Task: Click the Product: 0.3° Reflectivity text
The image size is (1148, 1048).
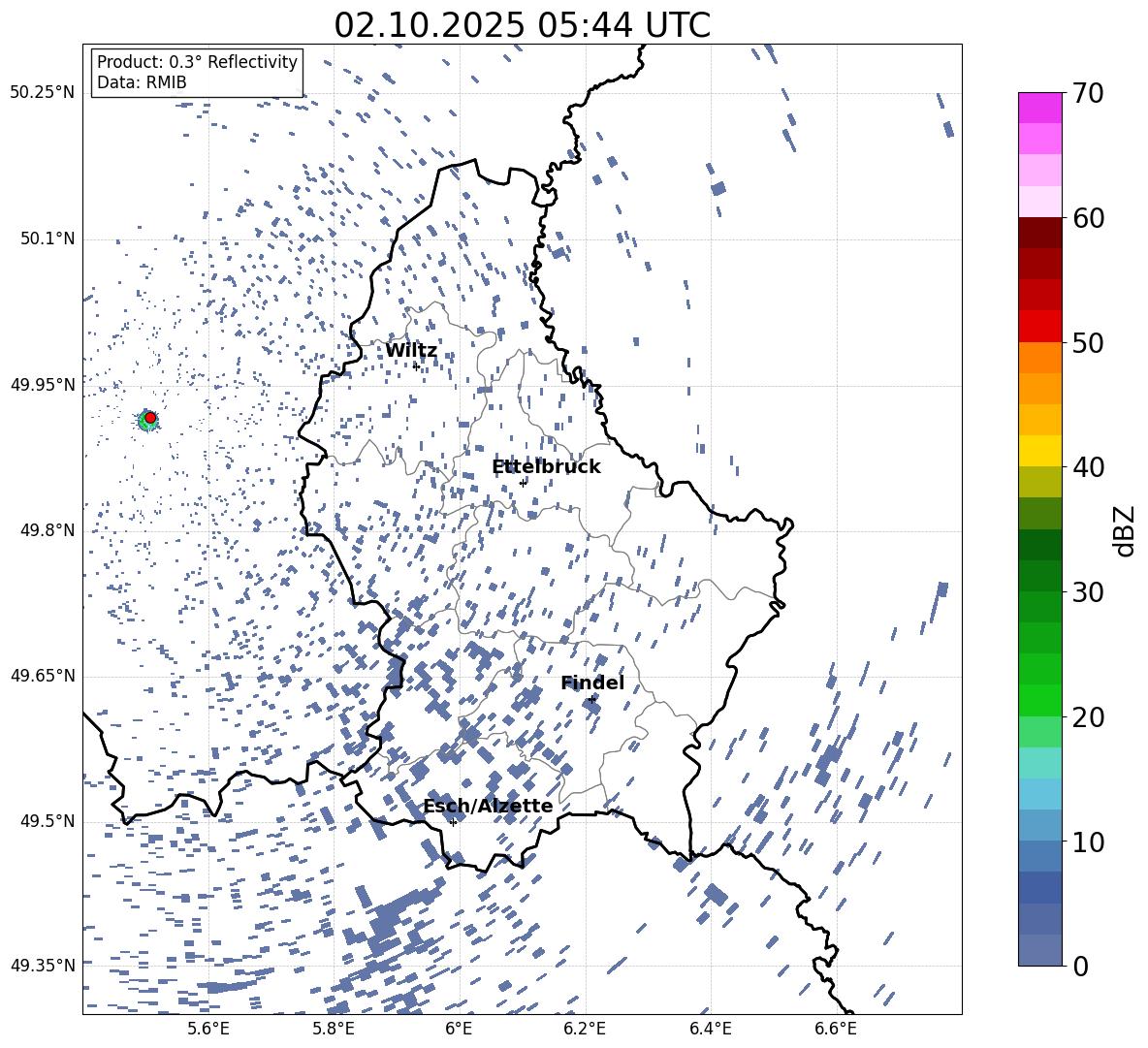Action: pyautogui.click(x=197, y=62)
